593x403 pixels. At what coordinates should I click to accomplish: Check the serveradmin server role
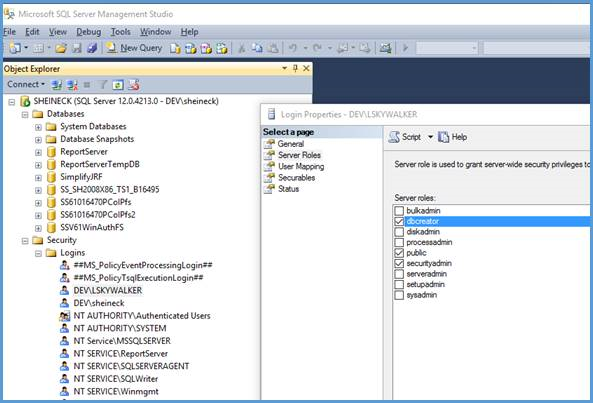399,274
